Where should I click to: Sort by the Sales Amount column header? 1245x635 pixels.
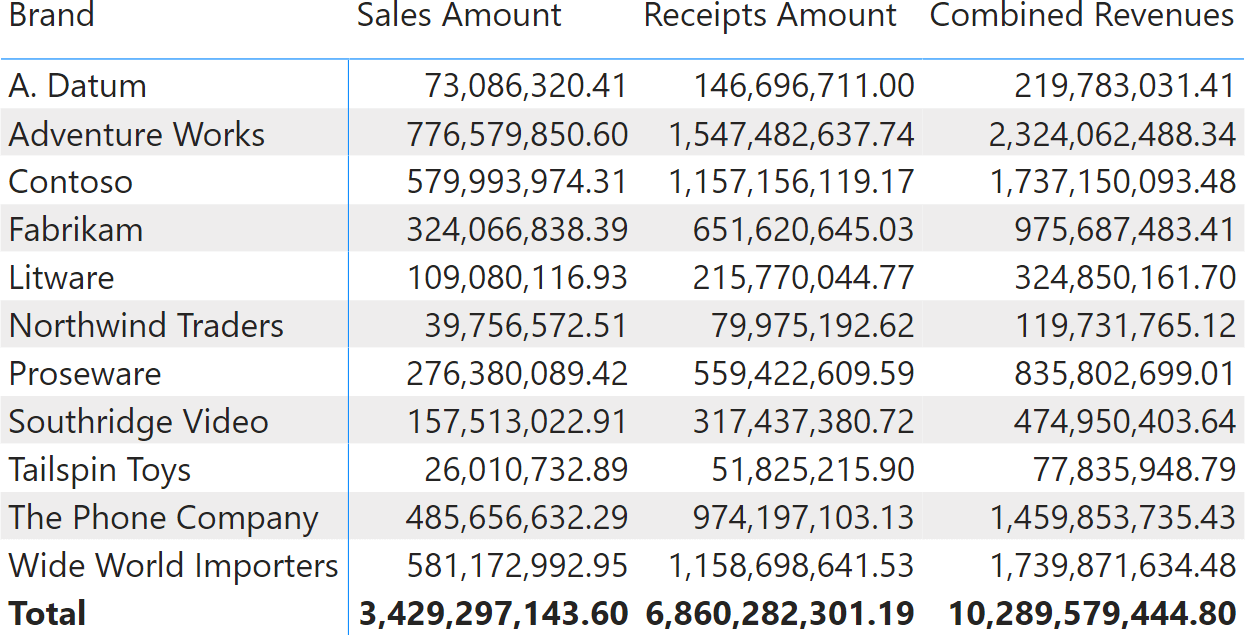459,15
